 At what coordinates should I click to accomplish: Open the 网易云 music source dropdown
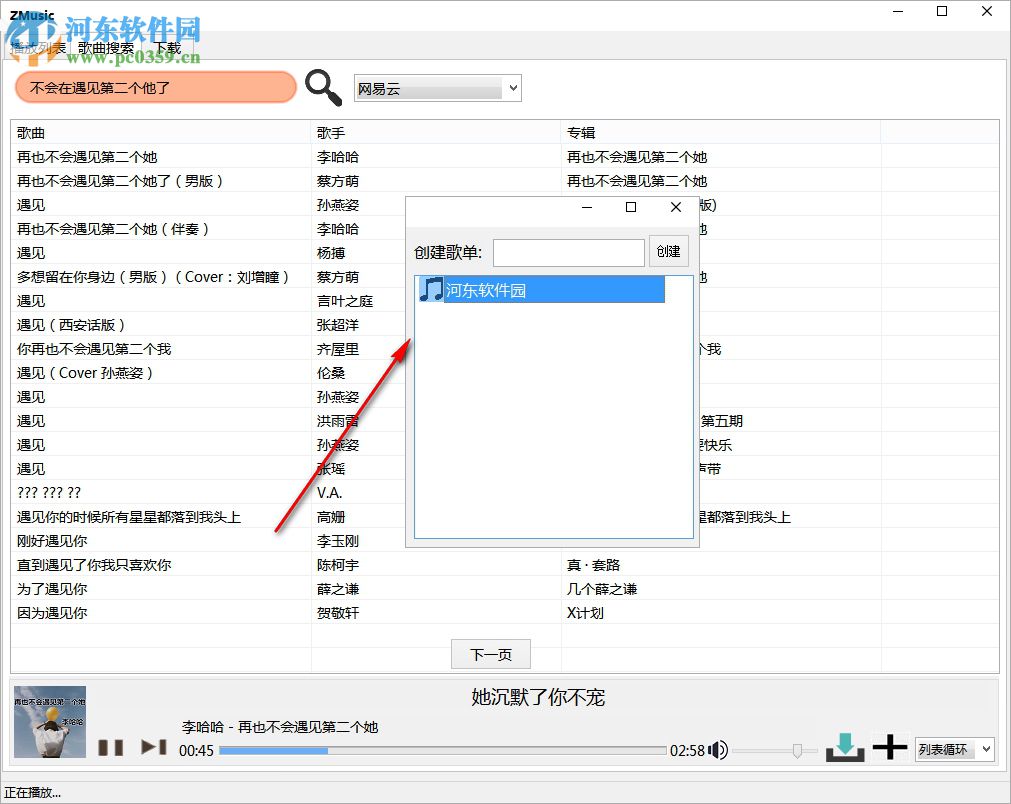click(x=437, y=88)
